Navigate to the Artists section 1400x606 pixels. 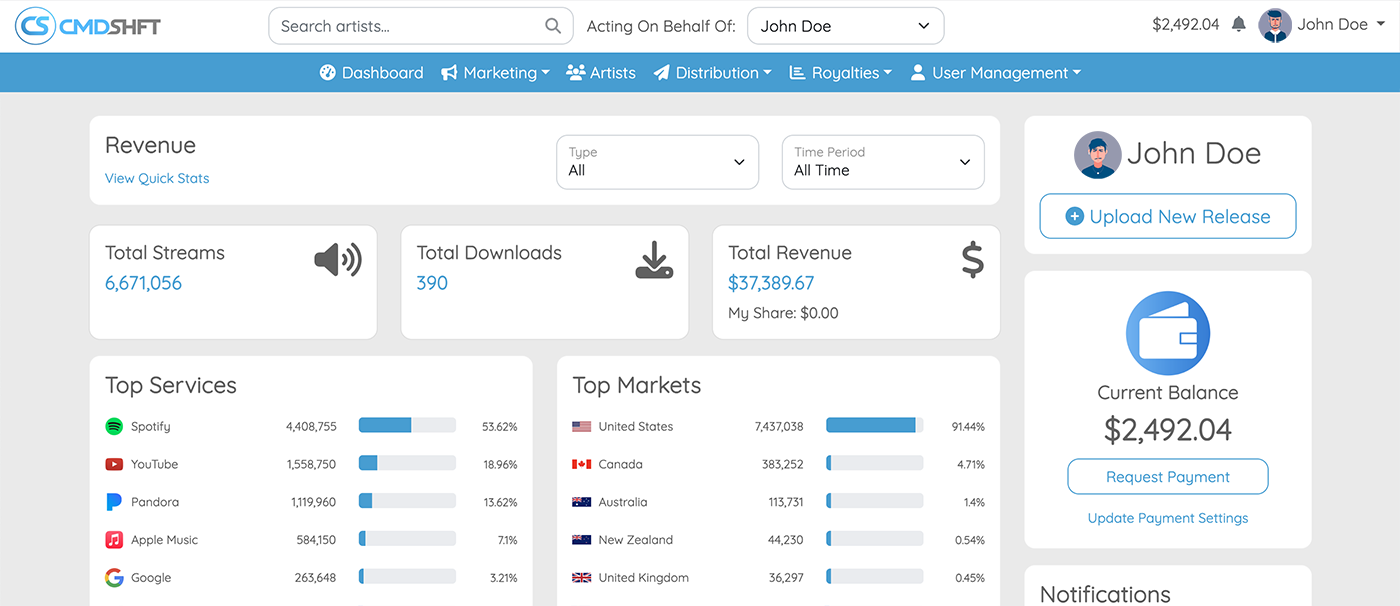point(601,72)
